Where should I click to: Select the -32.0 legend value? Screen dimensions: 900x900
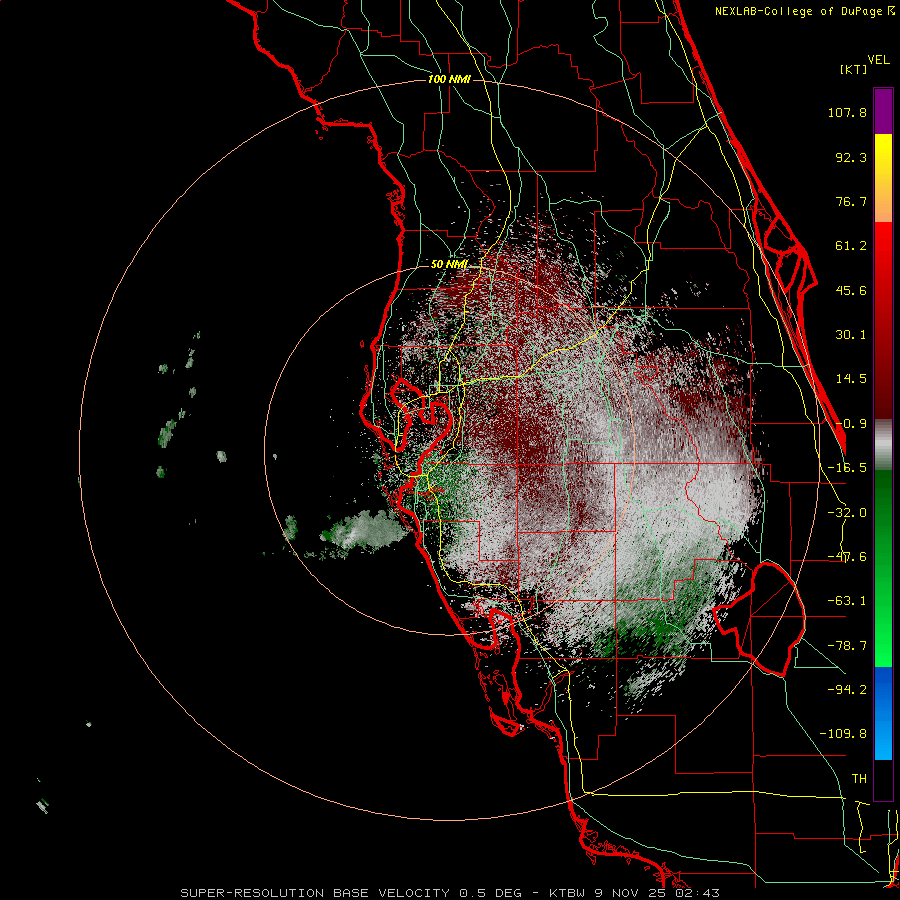click(847, 513)
